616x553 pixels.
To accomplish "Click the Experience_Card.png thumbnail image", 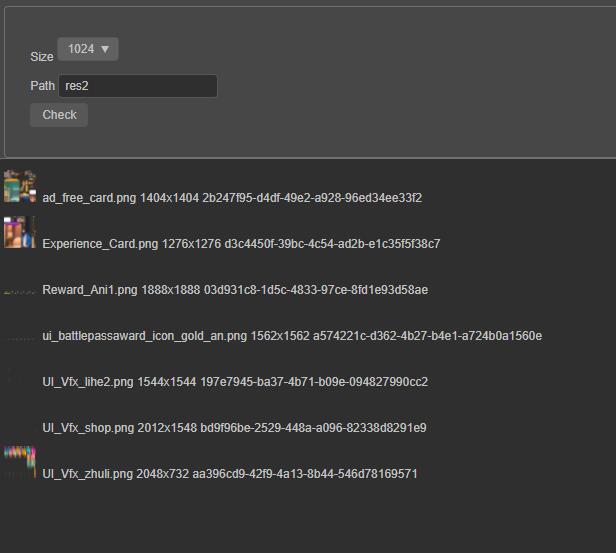I will point(20,232).
